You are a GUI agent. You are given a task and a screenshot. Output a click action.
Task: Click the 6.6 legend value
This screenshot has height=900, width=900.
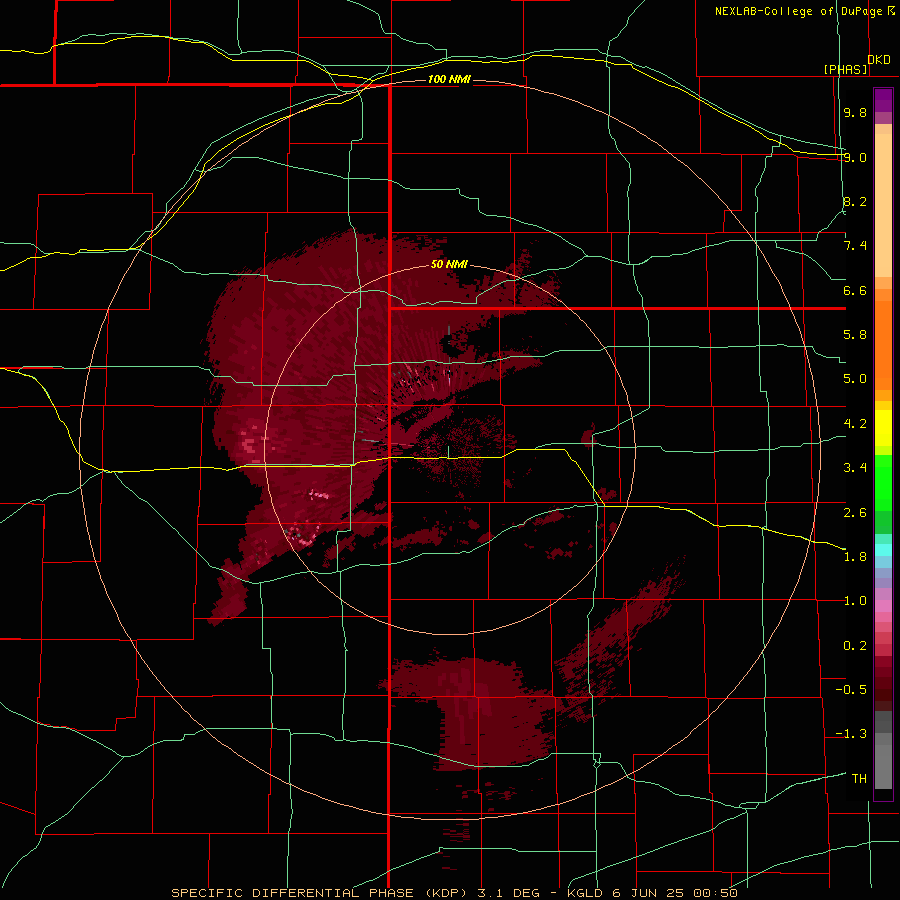(855, 290)
